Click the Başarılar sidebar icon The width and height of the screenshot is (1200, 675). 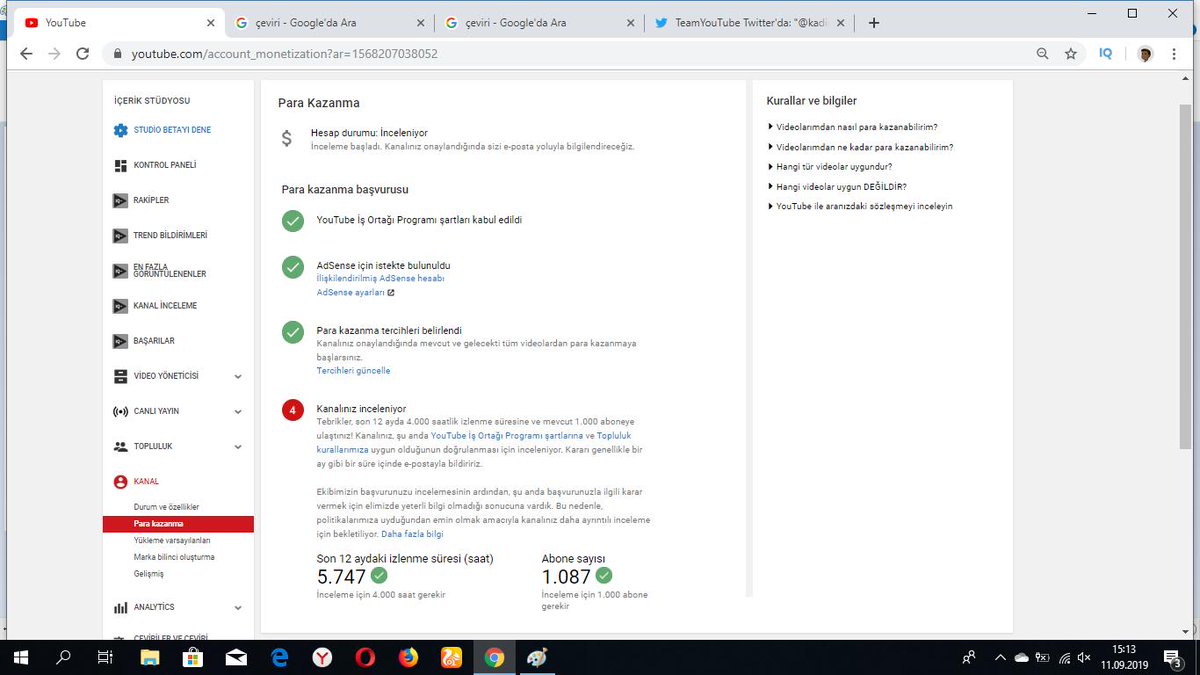[120, 341]
